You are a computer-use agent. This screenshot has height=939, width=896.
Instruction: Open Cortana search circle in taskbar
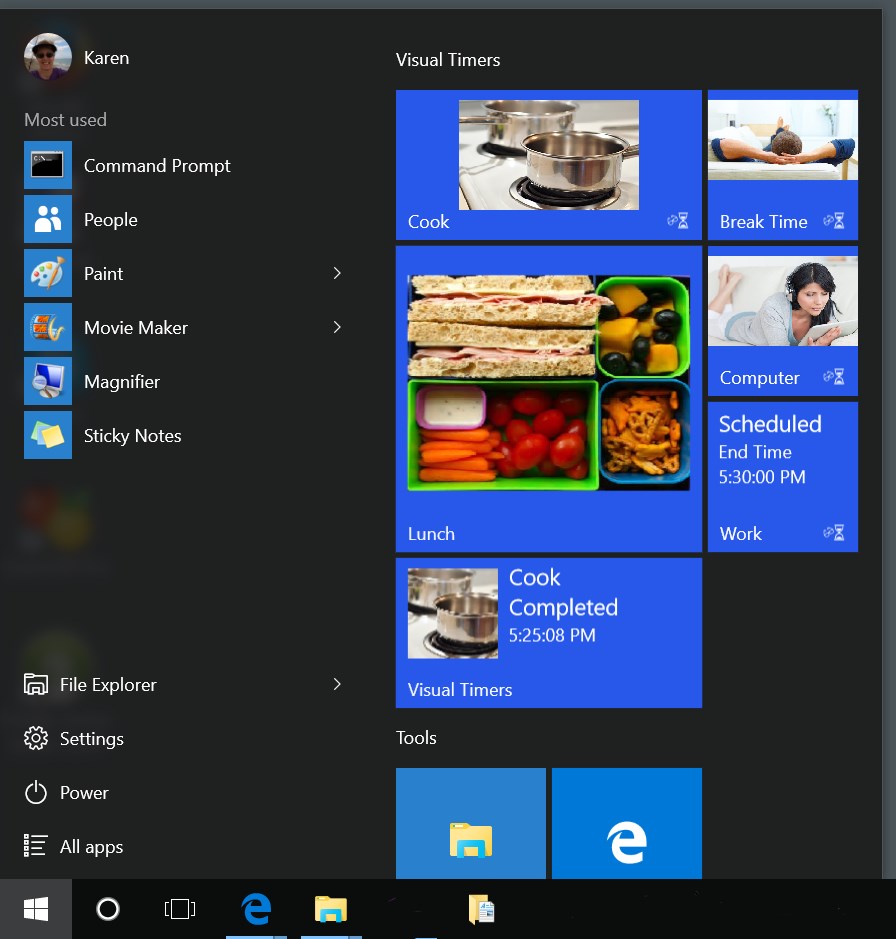(x=108, y=909)
